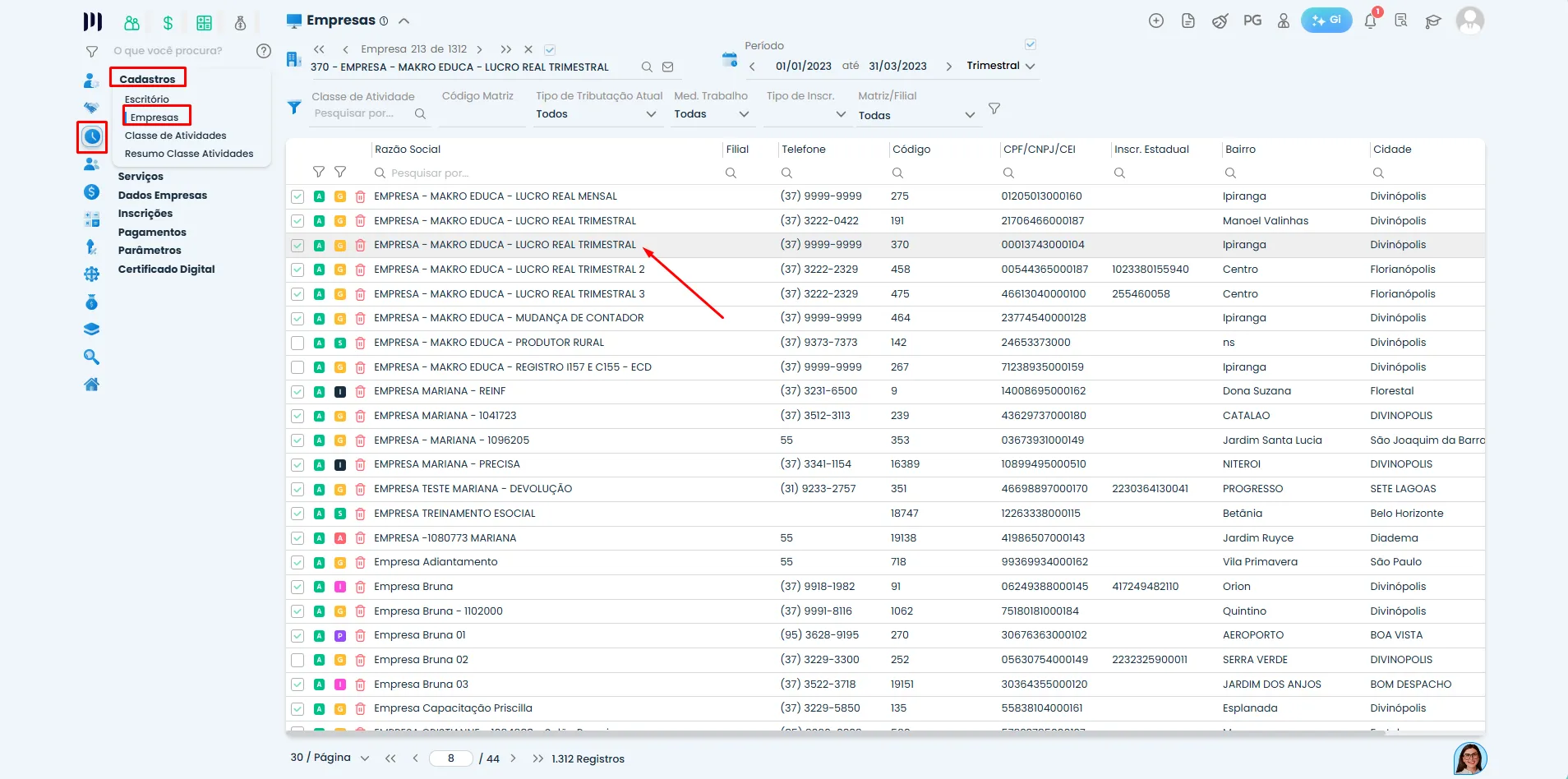This screenshot has width=1568, height=779.
Task: Go to the last page of records
Action: click(x=537, y=758)
